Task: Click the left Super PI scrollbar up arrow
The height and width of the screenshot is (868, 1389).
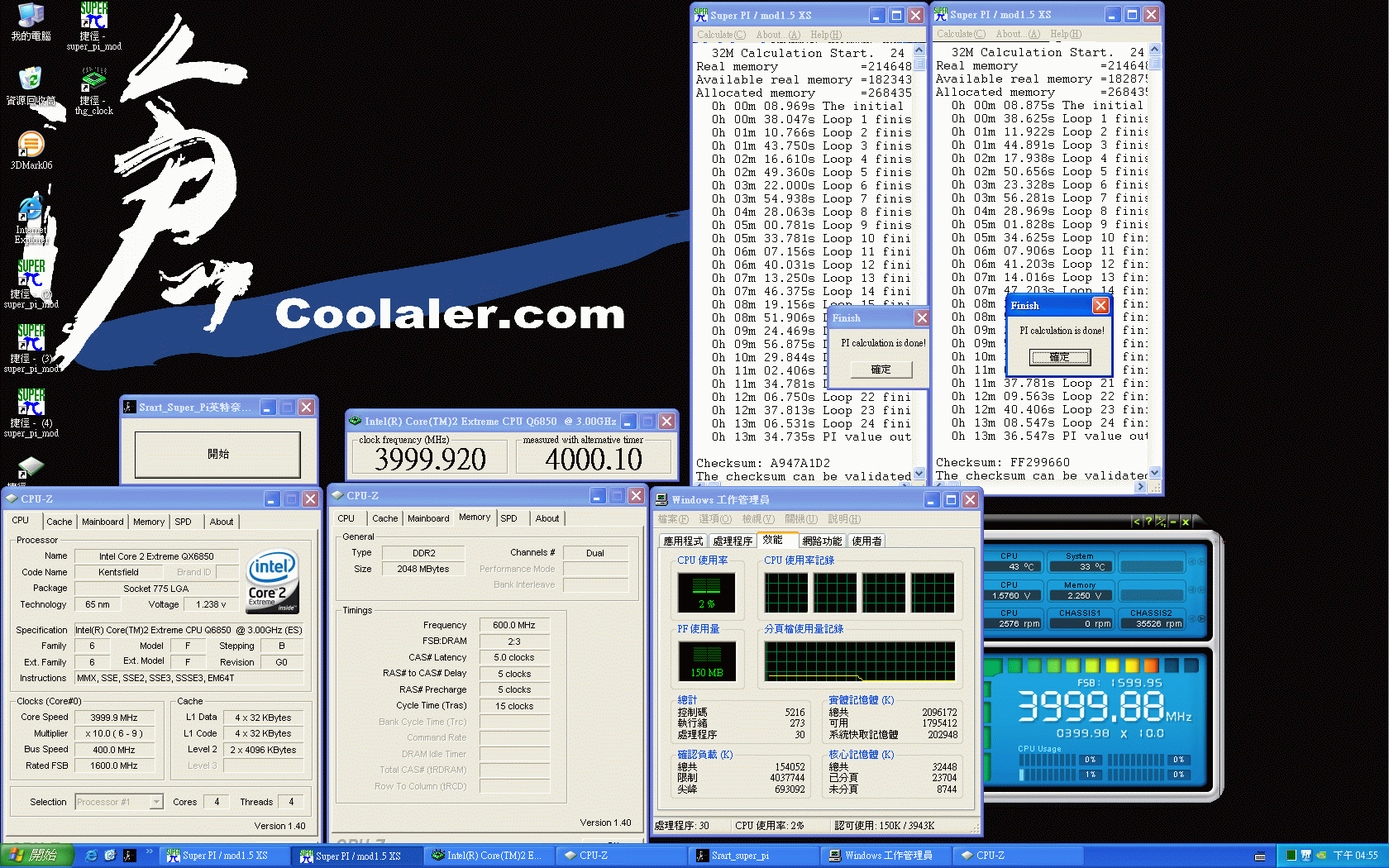Action: pos(919,50)
